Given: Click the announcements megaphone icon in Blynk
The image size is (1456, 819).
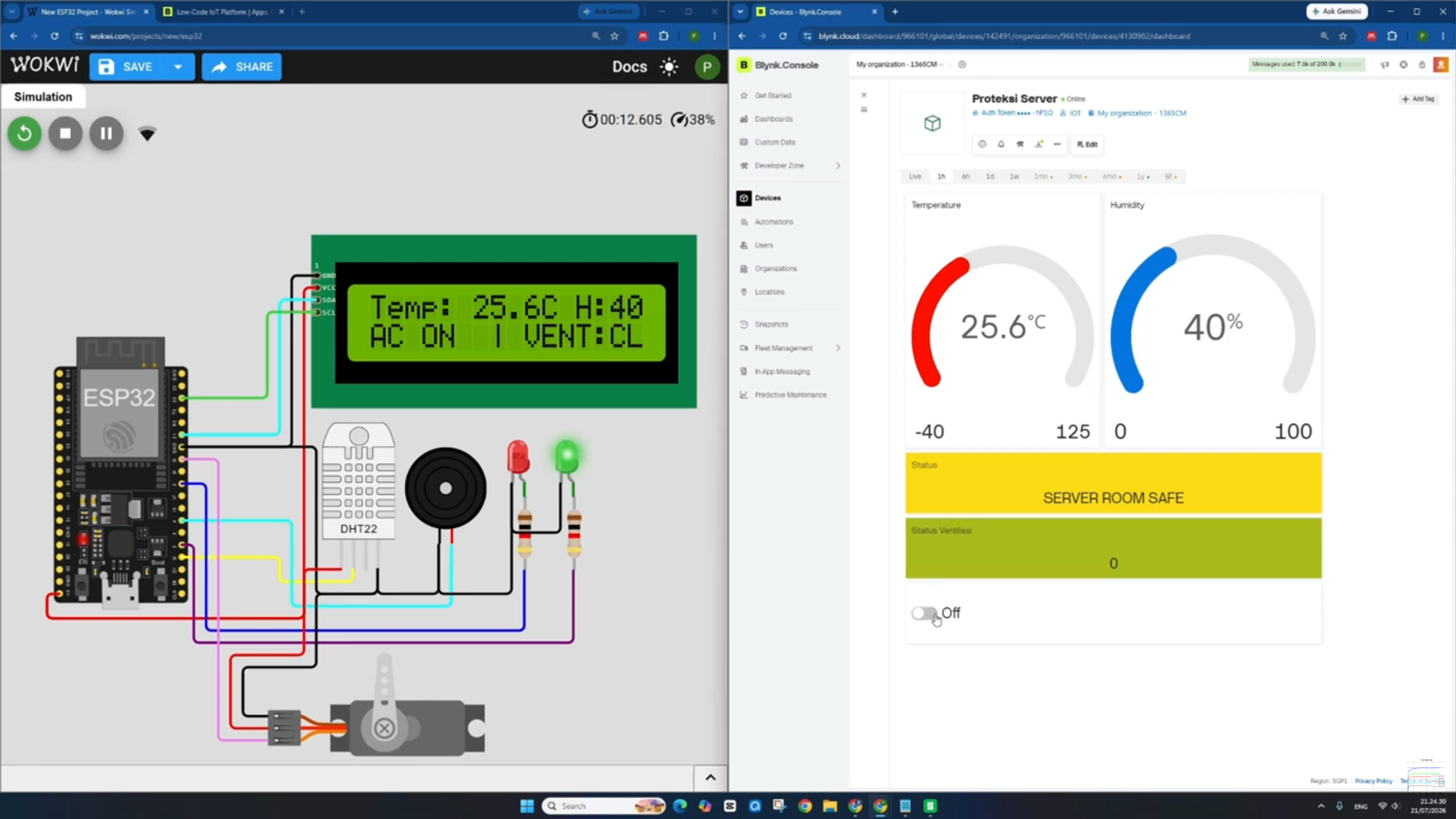Looking at the screenshot, I should pos(1385,65).
